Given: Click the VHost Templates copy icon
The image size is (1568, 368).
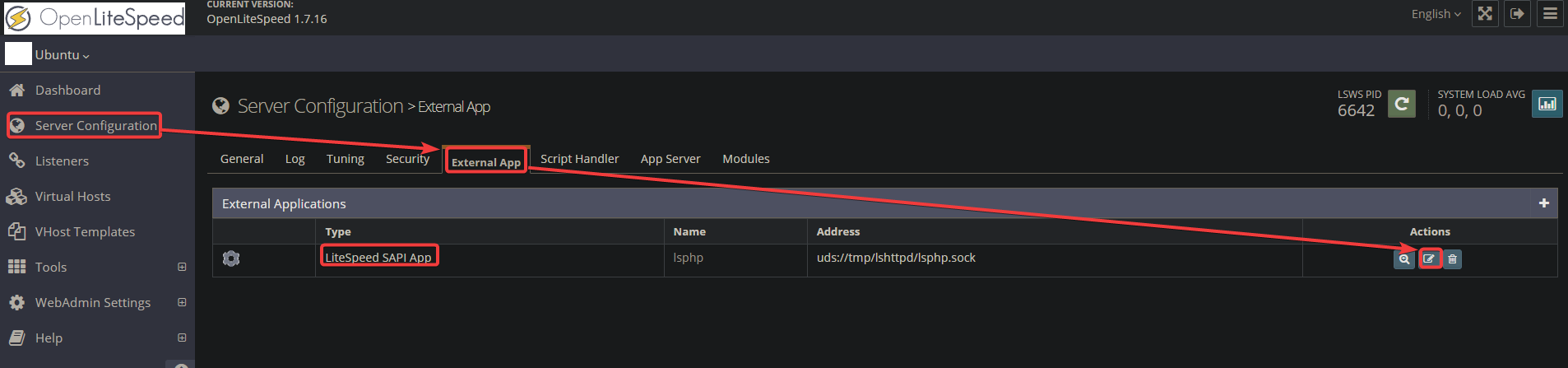Looking at the screenshot, I should tap(16, 231).
